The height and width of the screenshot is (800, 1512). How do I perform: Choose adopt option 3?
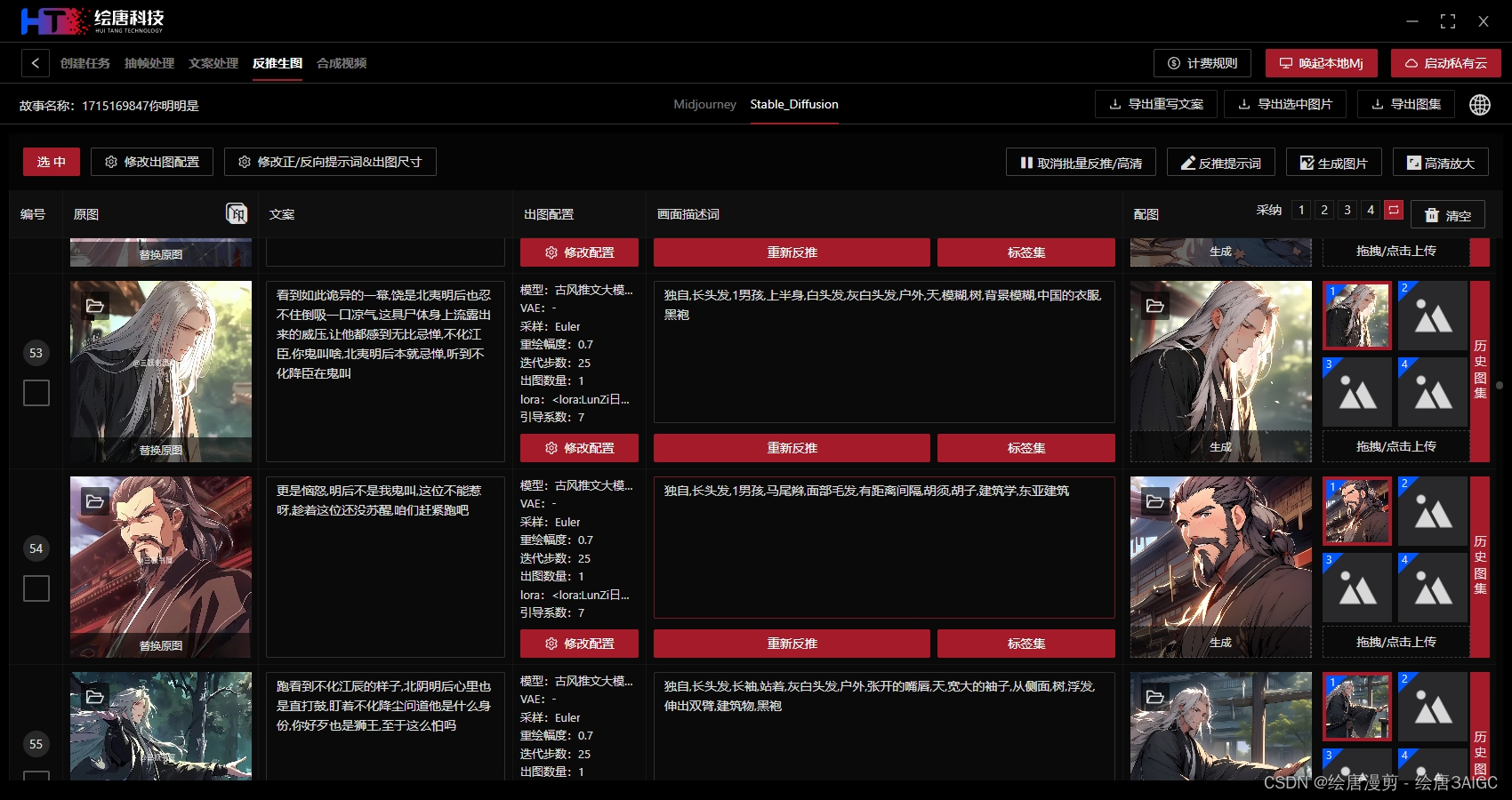coord(1347,210)
